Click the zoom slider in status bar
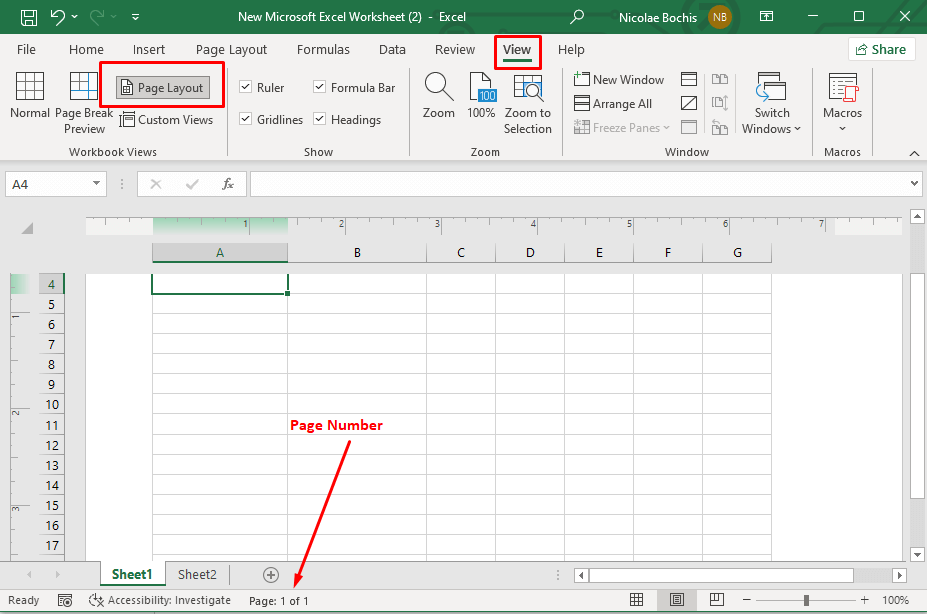This screenshot has width=927, height=614. pos(806,600)
